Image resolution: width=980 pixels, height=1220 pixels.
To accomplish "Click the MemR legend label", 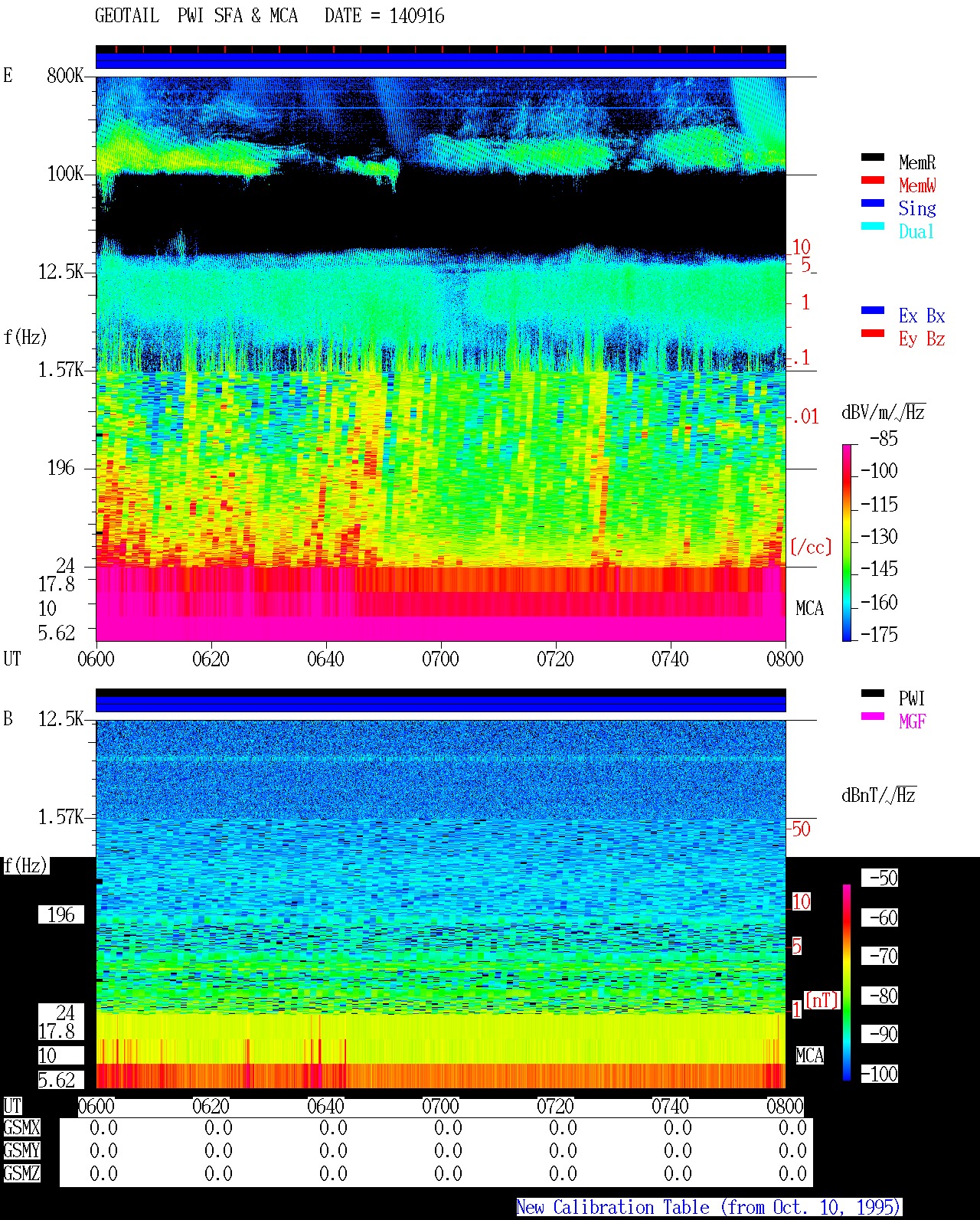I will pyautogui.click(x=917, y=162).
